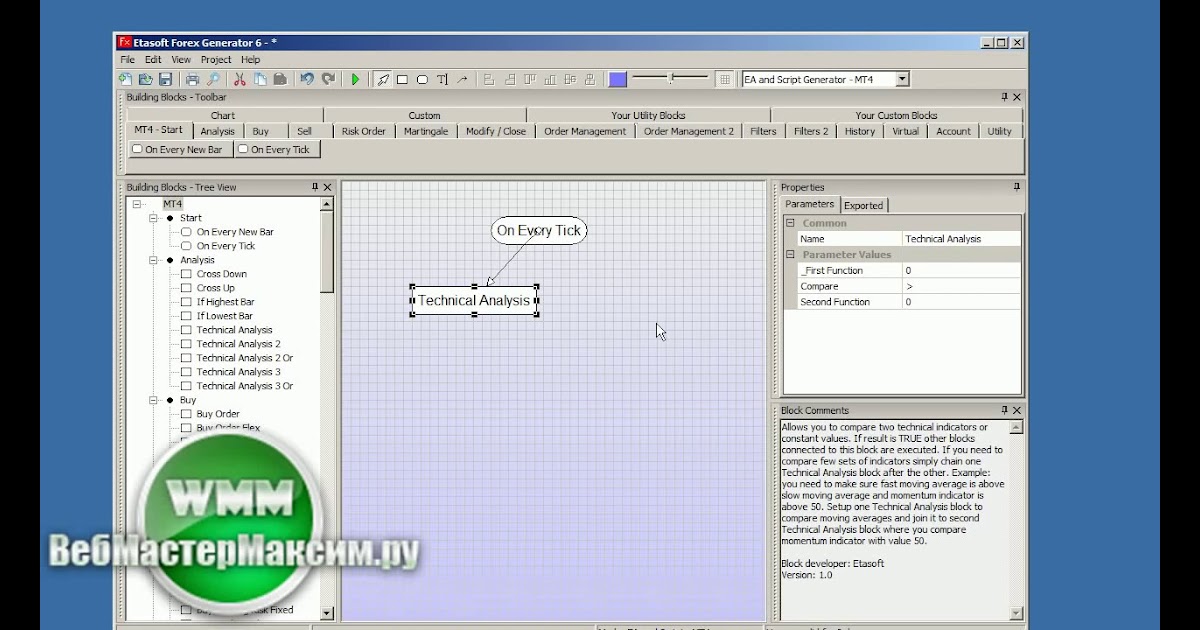Close the Building Blocks Tree View panel
Image resolution: width=1200 pixels, height=630 pixels.
[x=327, y=187]
